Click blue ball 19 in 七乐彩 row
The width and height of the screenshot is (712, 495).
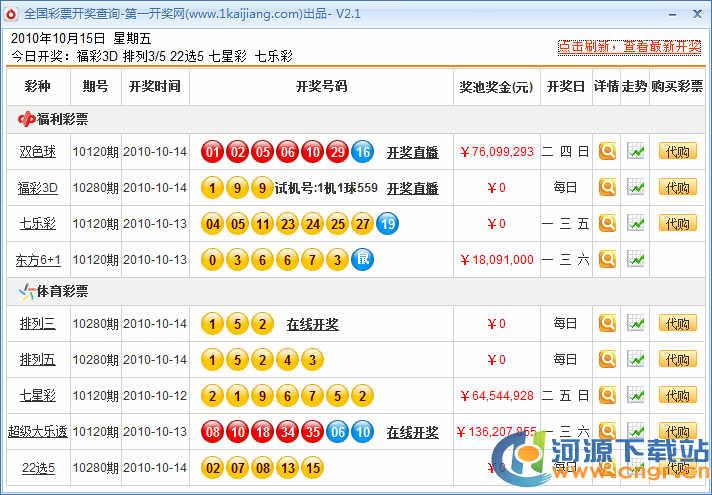[387, 223]
